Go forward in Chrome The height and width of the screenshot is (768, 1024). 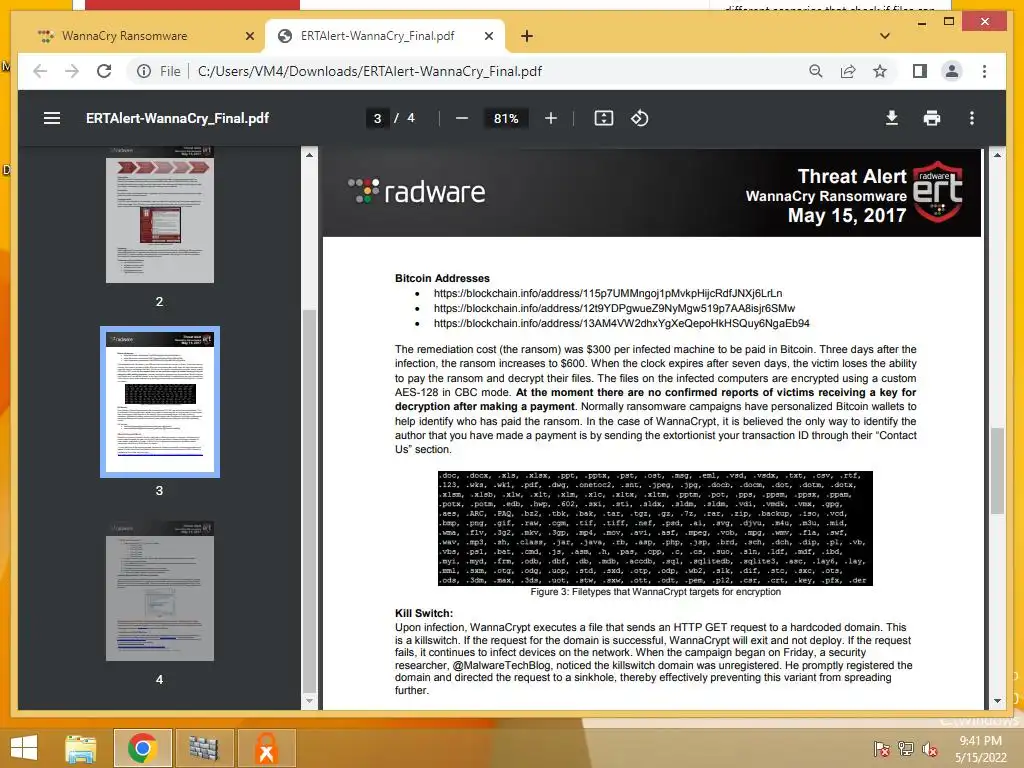(72, 71)
